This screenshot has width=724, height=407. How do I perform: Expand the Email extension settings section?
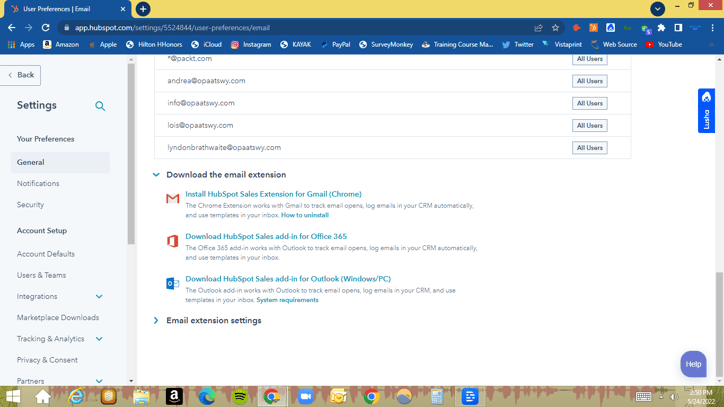[x=156, y=321]
